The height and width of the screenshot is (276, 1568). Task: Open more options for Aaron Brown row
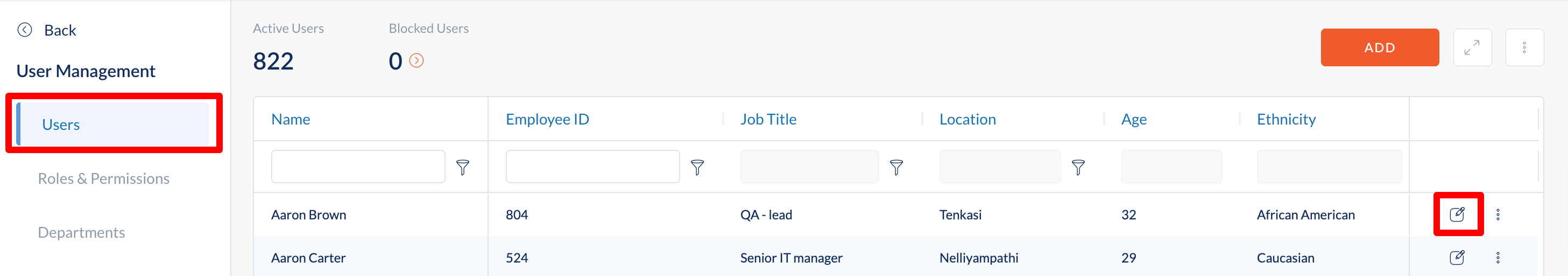coord(1498,215)
